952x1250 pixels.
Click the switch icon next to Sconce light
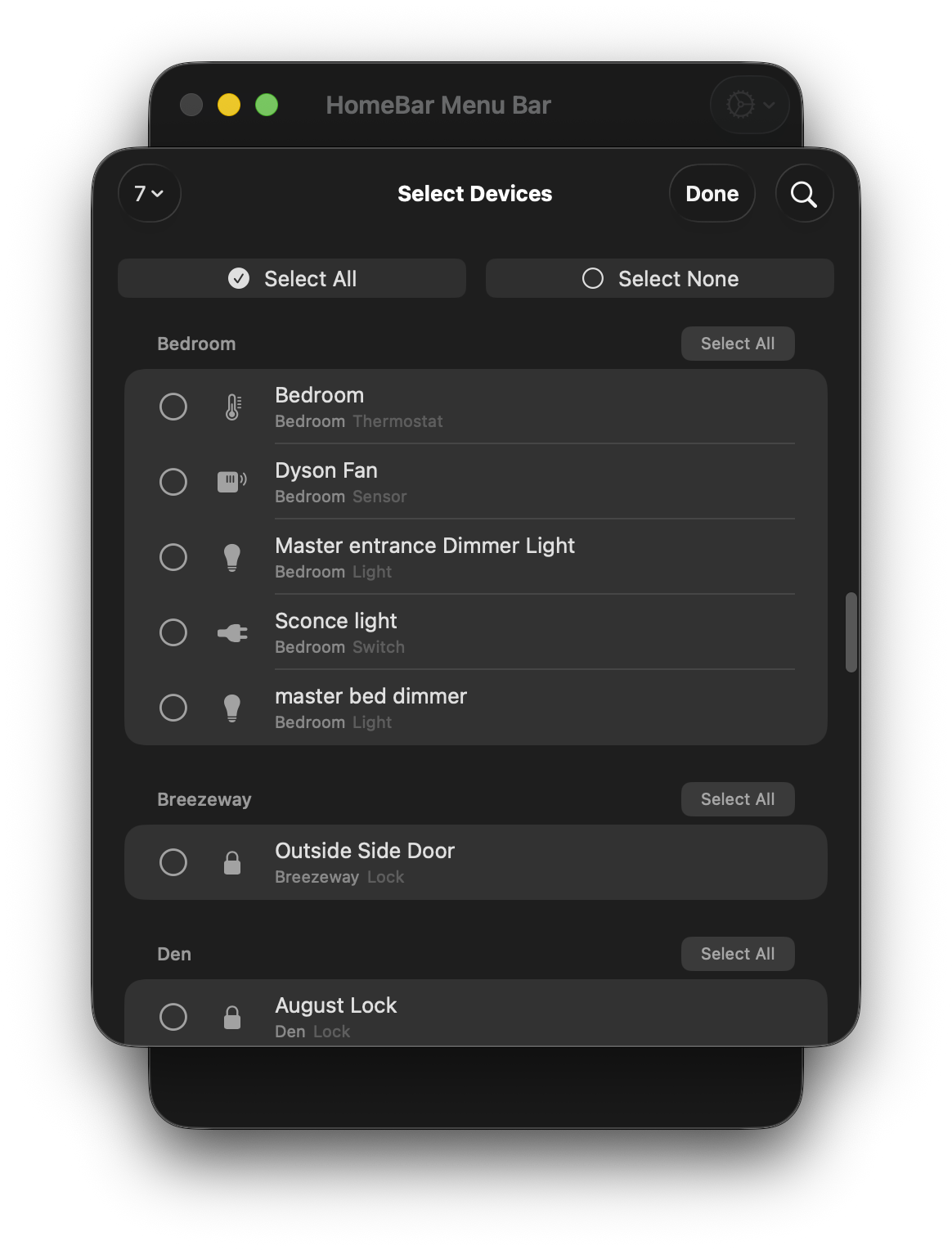tap(232, 632)
